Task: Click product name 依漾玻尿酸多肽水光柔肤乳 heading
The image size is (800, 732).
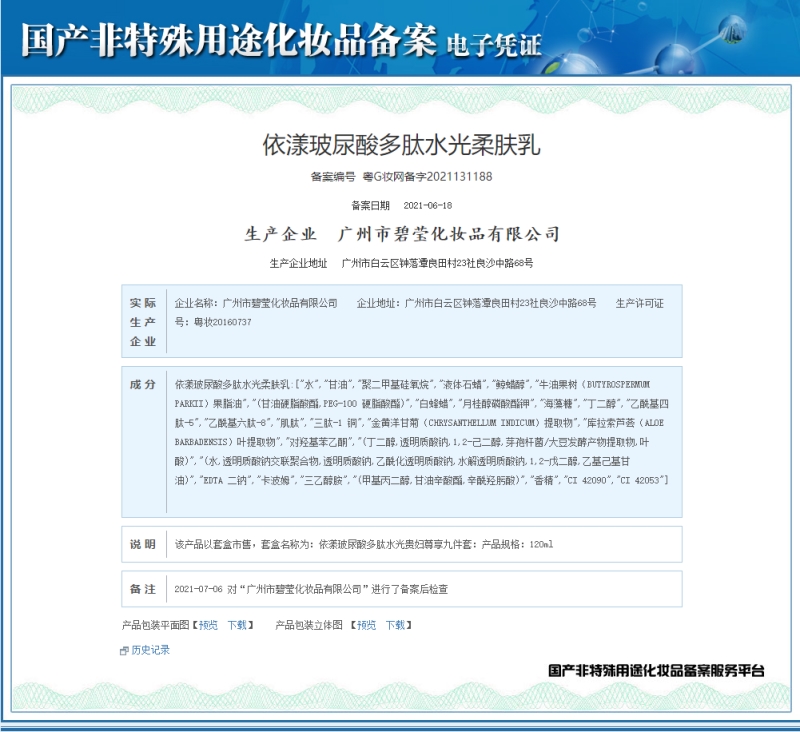Action: [400, 144]
